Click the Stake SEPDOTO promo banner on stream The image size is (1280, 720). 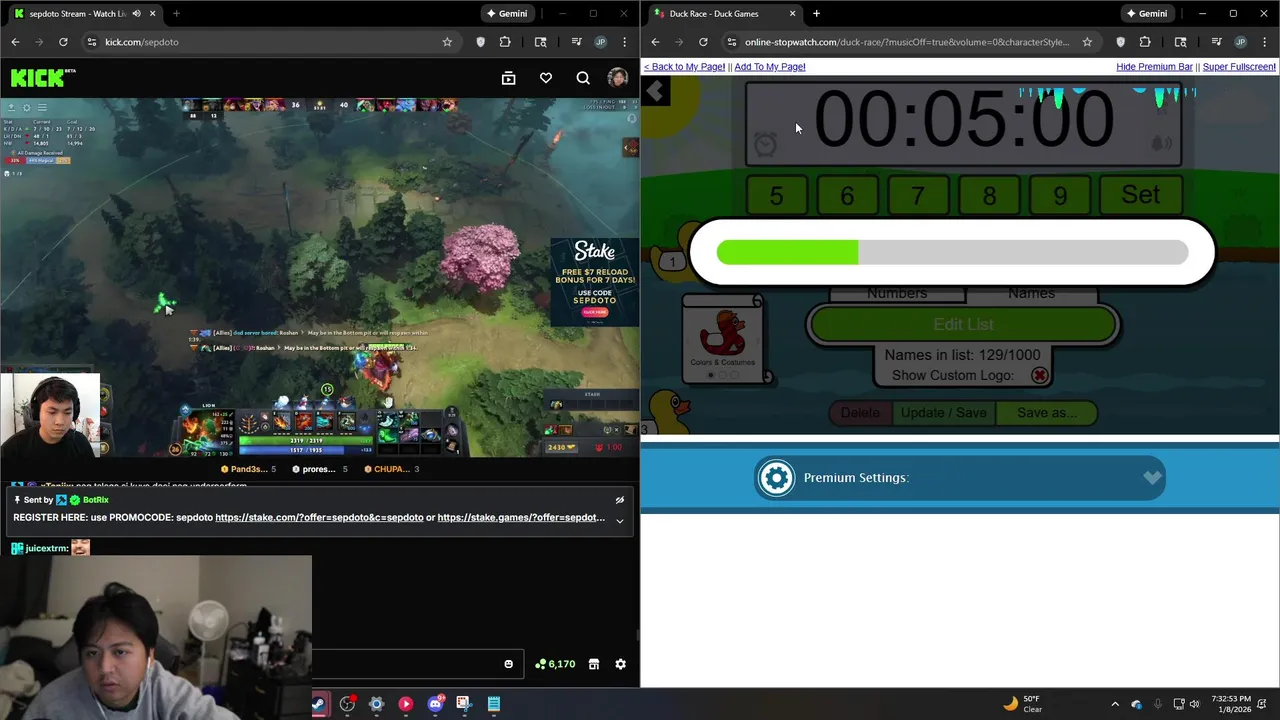pos(594,281)
